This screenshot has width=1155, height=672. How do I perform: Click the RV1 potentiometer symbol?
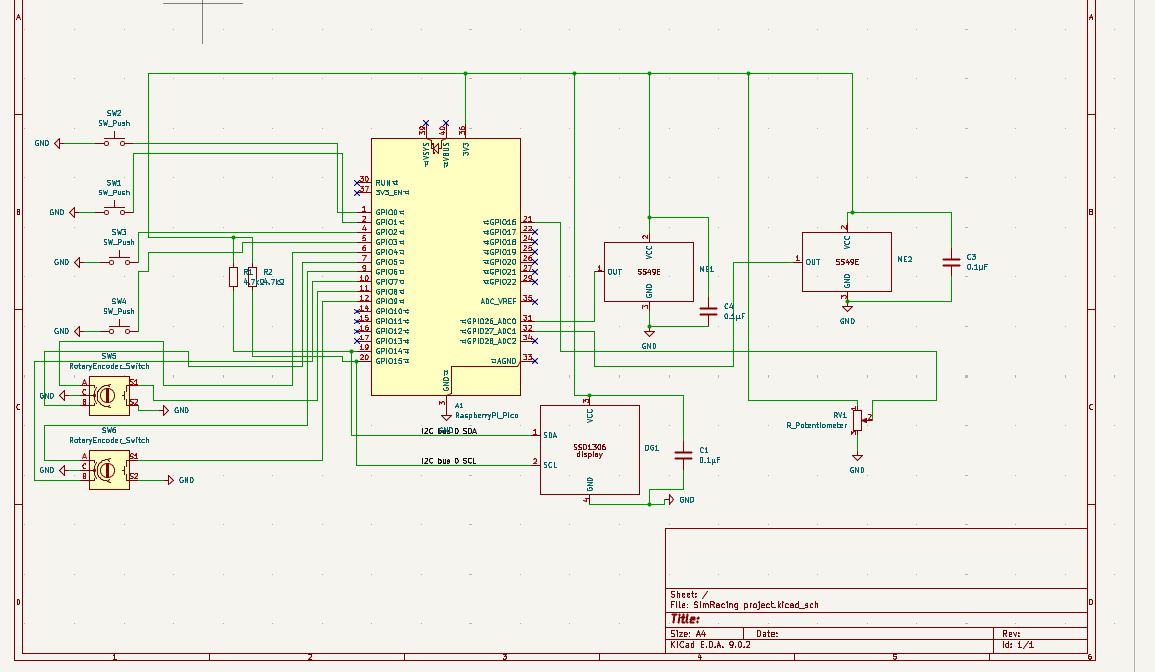(857, 418)
